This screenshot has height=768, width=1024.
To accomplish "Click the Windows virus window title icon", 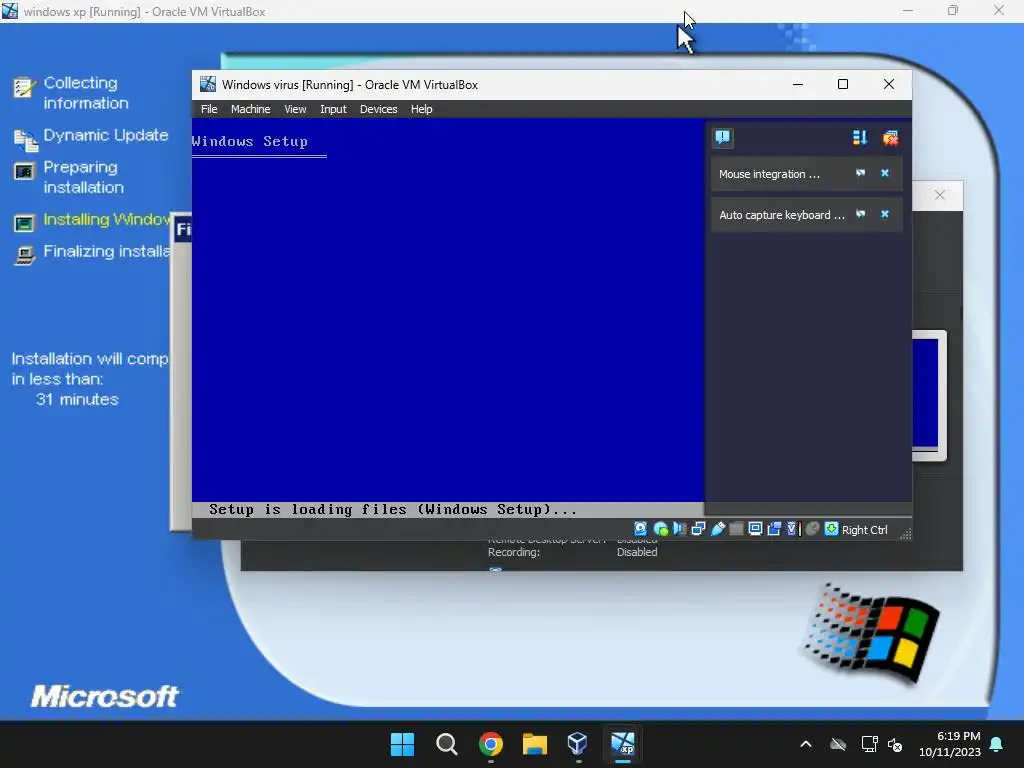I will click(208, 84).
